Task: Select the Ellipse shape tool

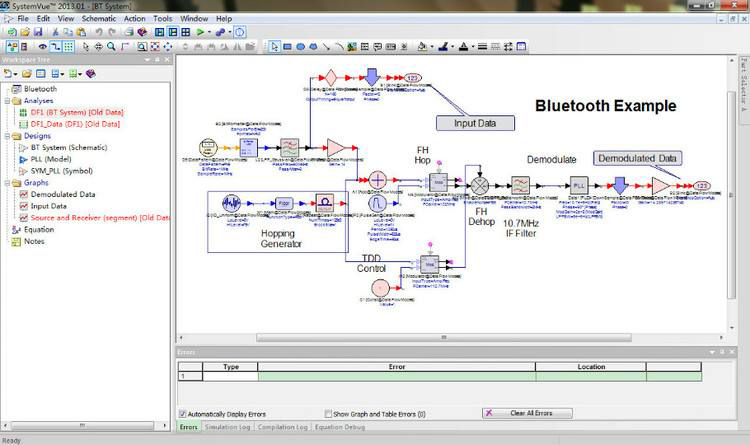Action: coord(300,46)
